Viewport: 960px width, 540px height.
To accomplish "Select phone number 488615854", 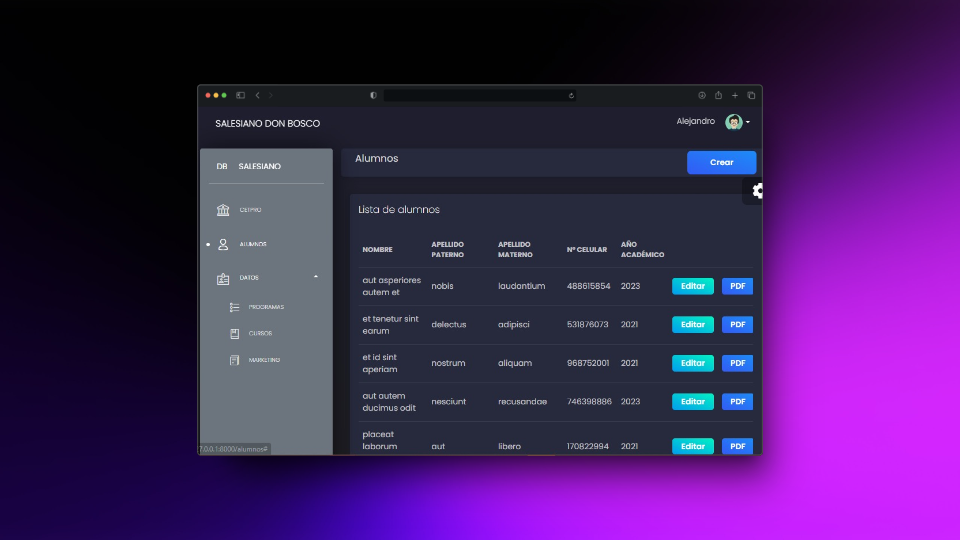I will [588, 286].
